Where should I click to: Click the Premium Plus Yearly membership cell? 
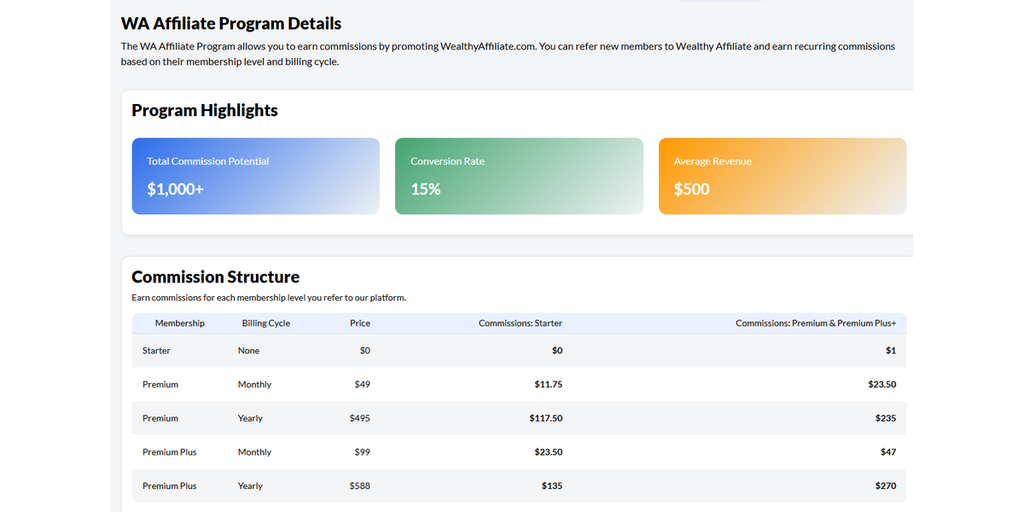170,487
